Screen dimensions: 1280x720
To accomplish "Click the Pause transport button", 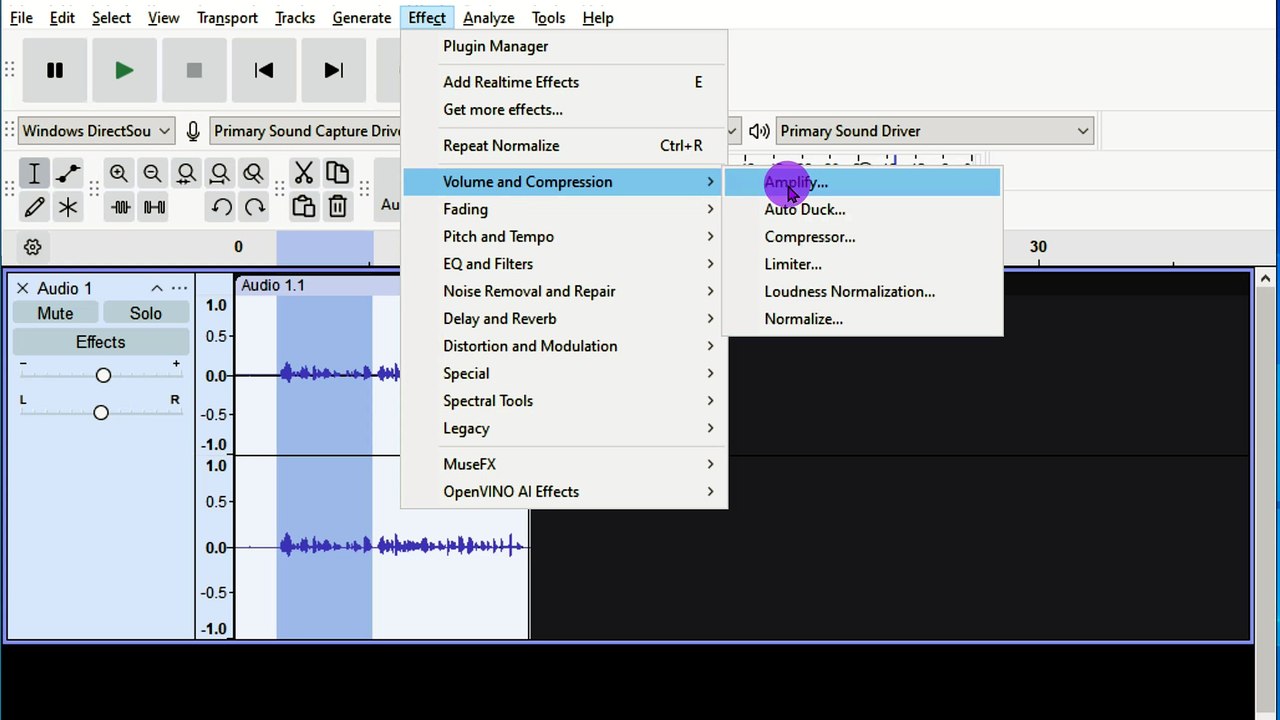I will point(55,70).
